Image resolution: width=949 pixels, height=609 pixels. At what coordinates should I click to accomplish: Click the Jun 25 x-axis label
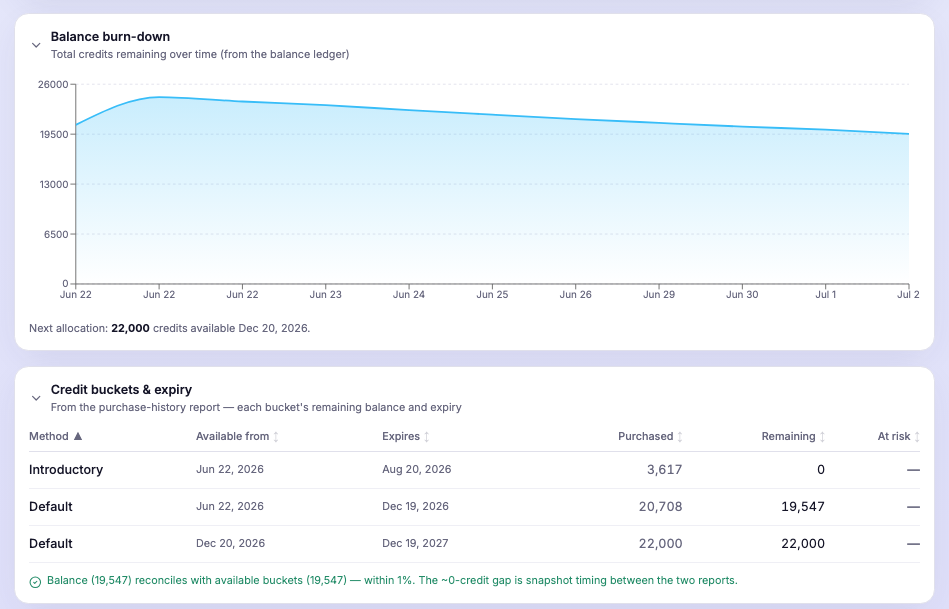492,294
